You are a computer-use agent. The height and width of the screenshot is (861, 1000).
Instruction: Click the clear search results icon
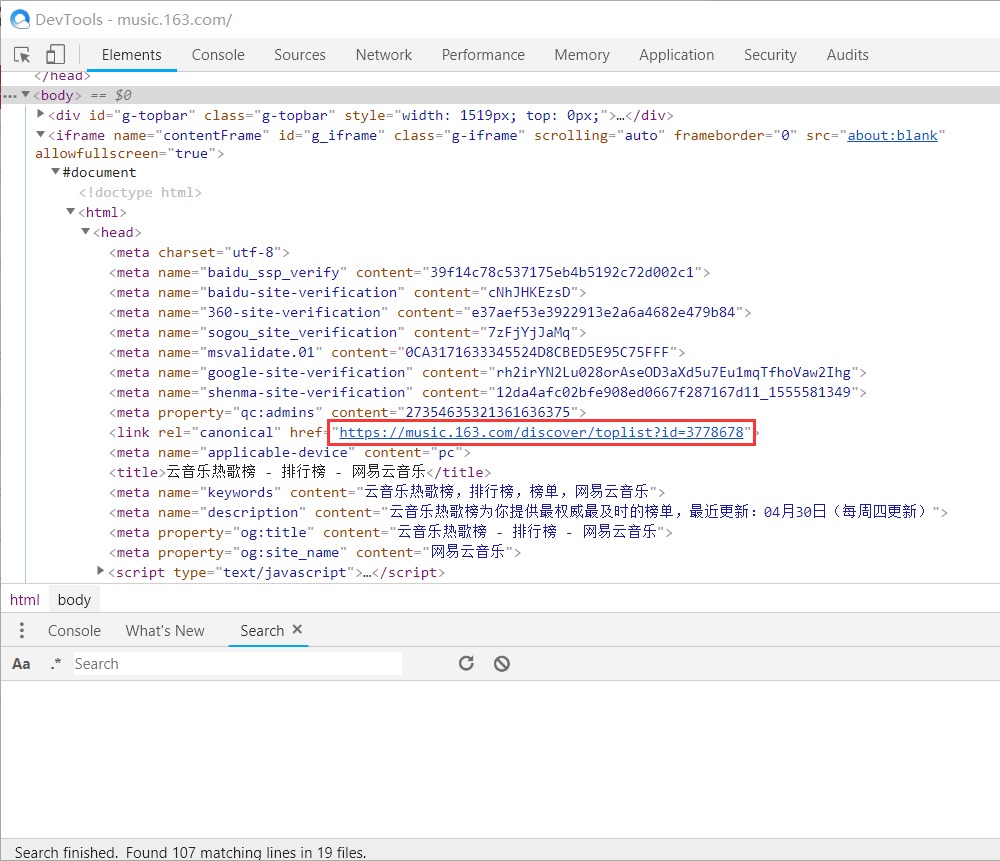502,664
